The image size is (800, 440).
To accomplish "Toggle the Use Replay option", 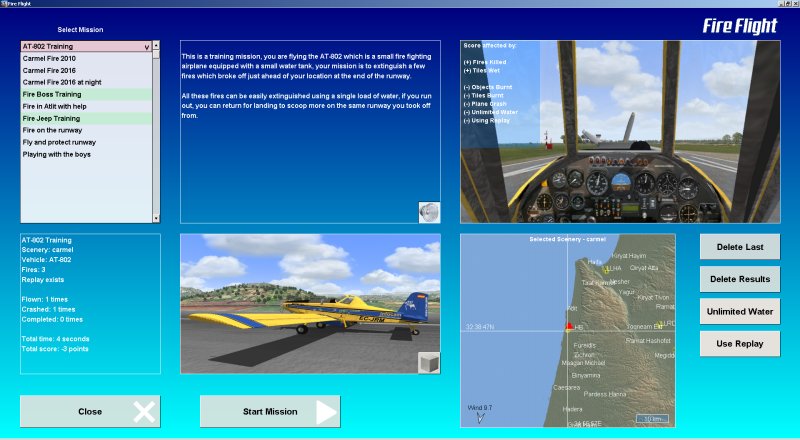I will pos(740,344).
